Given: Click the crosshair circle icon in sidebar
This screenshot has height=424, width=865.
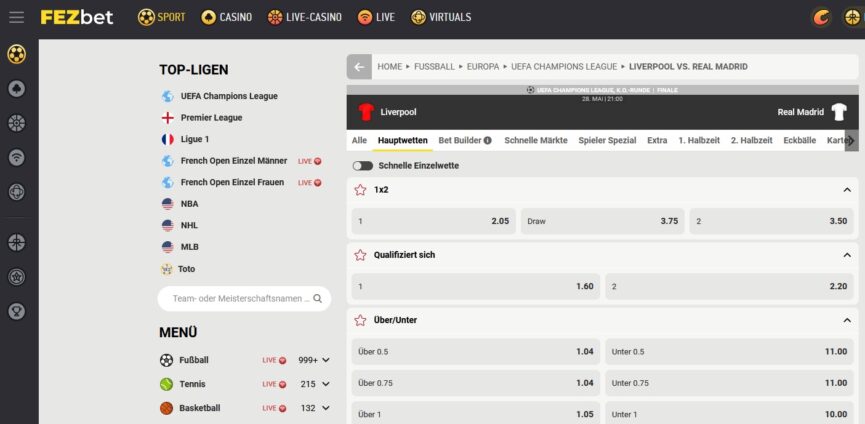Looking at the screenshot, I should [x=17, y=243].
